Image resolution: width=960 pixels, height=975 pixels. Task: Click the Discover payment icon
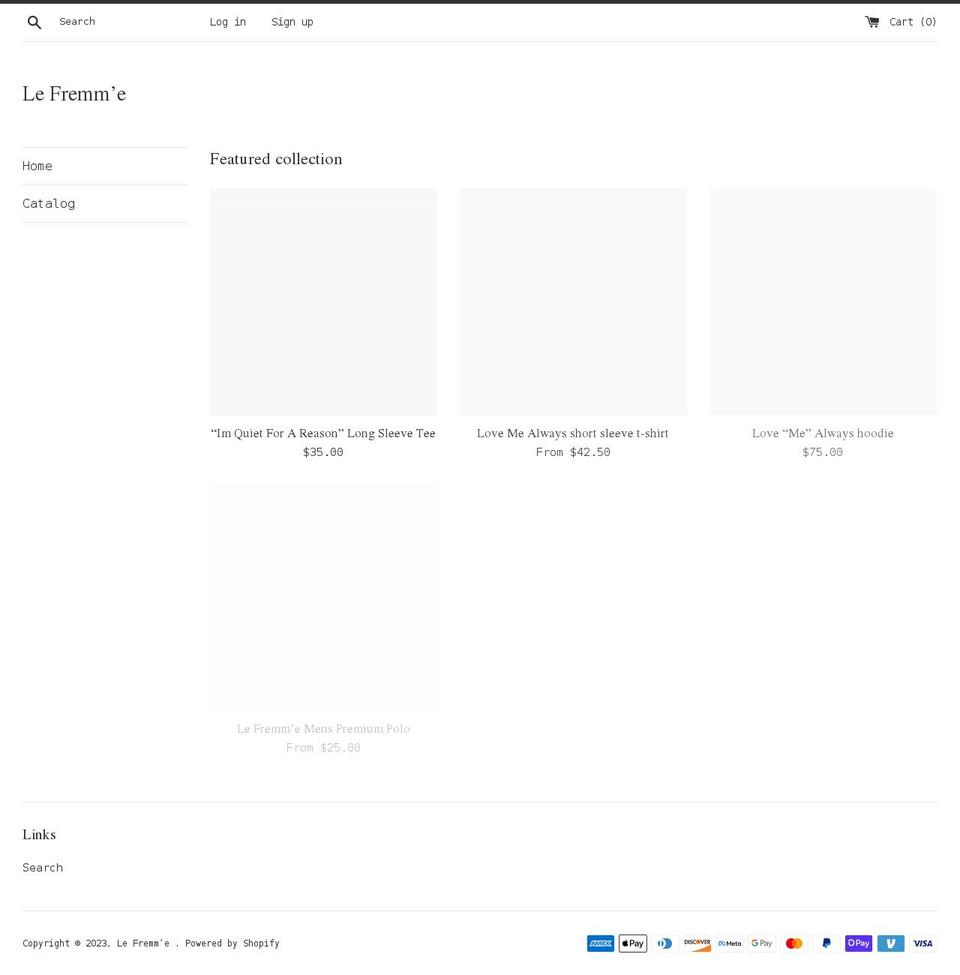click(x=697, y=943)
